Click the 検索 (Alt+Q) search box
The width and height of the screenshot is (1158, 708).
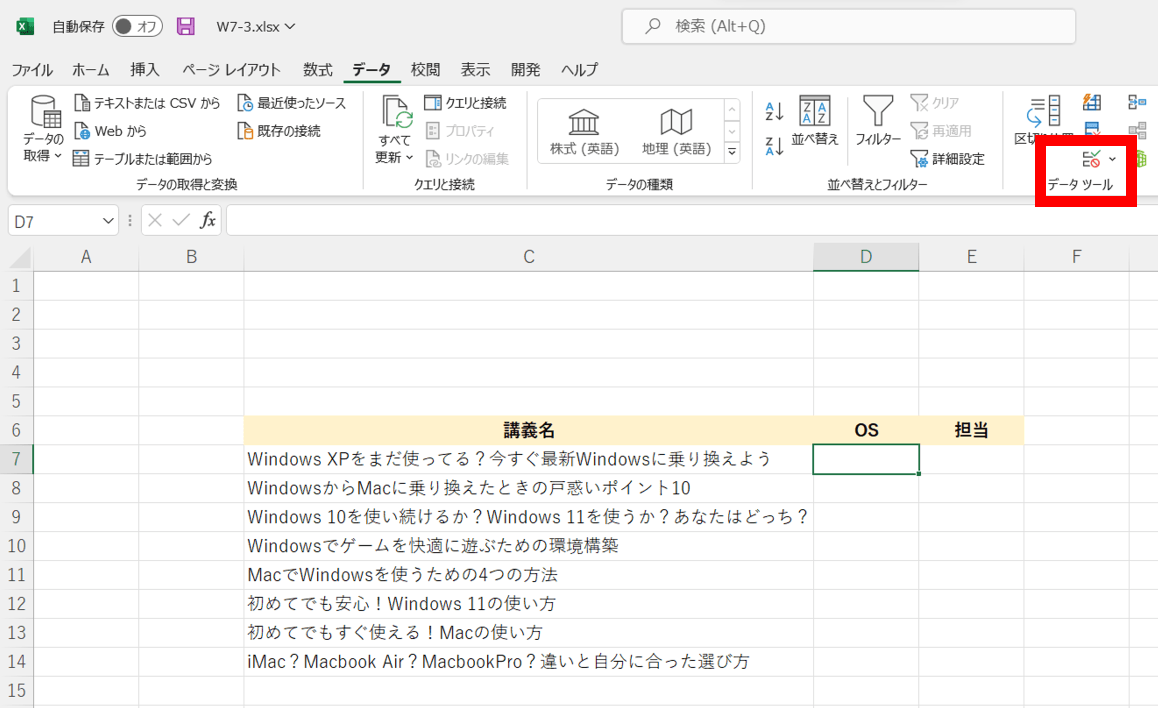click(849, 27)
